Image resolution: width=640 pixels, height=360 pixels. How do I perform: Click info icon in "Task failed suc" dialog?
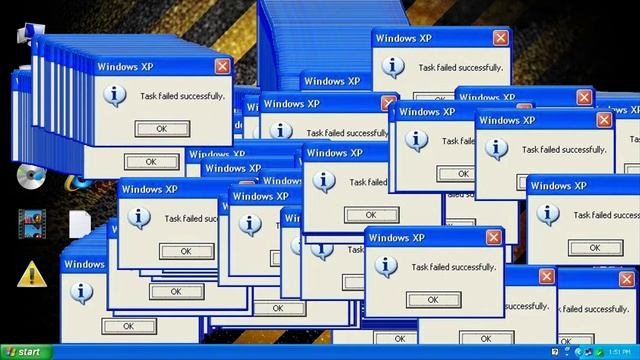(x=139, y=218)
